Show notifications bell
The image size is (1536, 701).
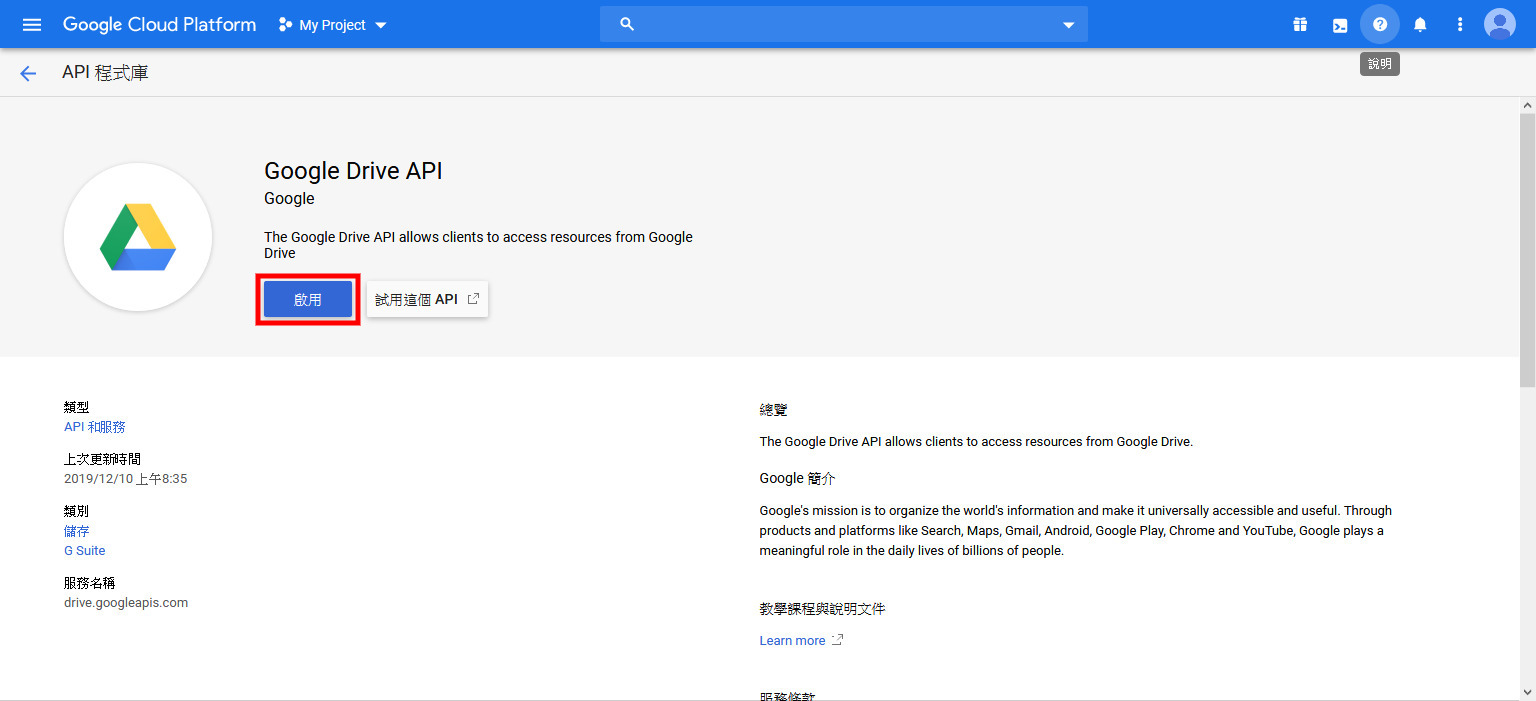pos(1420,24)
